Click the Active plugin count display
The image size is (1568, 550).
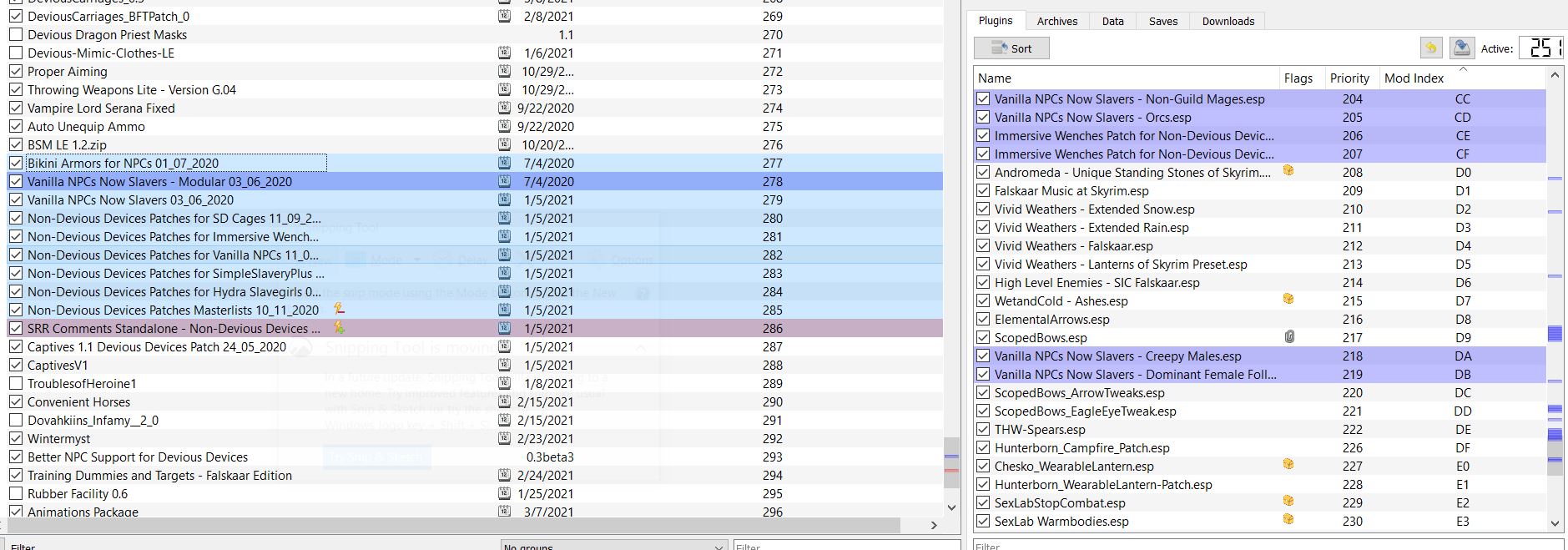click(x=1540, y=48)
